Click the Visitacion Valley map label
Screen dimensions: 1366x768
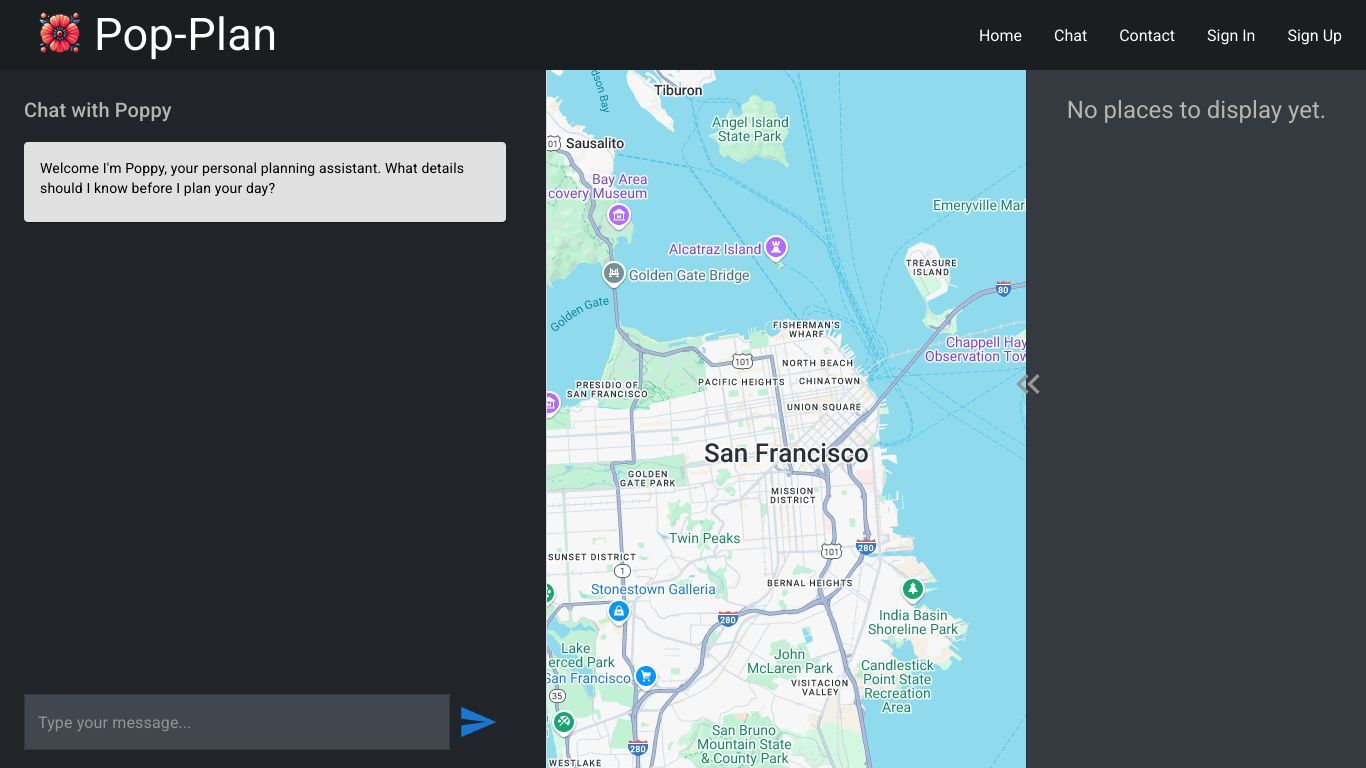(x=820, y=688)
